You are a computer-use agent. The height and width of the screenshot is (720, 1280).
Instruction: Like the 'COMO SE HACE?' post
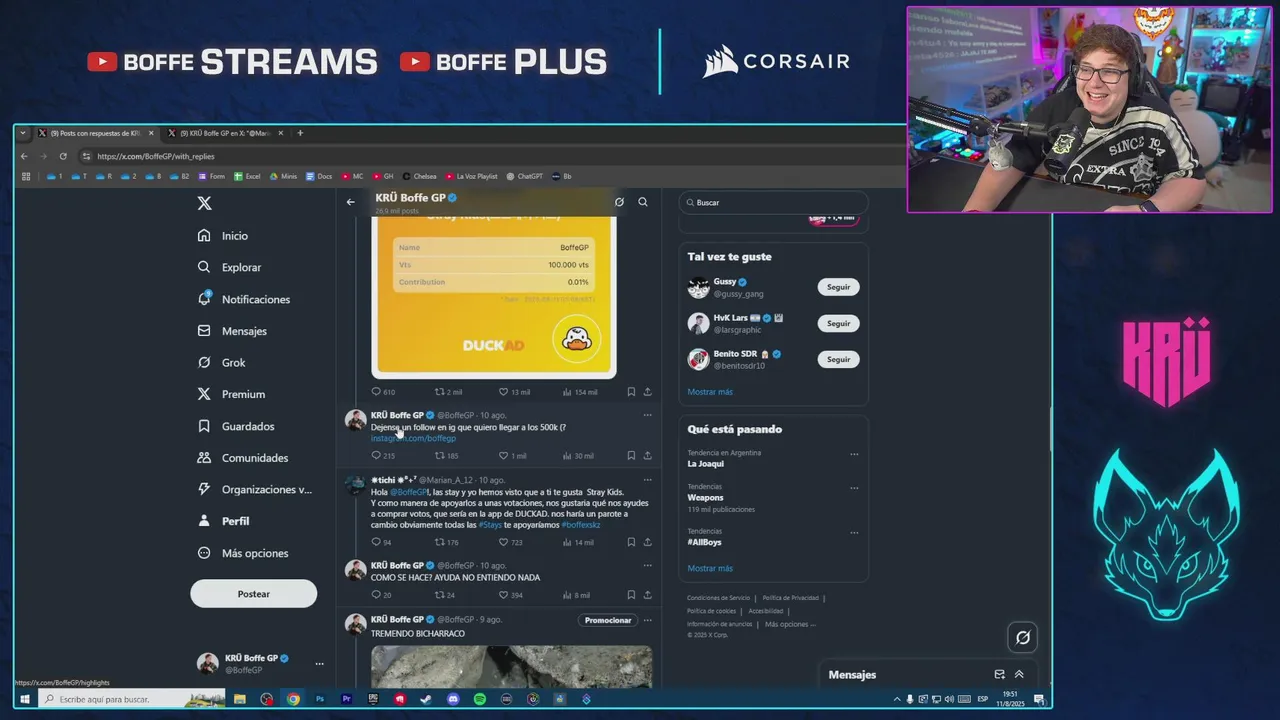(x=503, y=595)
